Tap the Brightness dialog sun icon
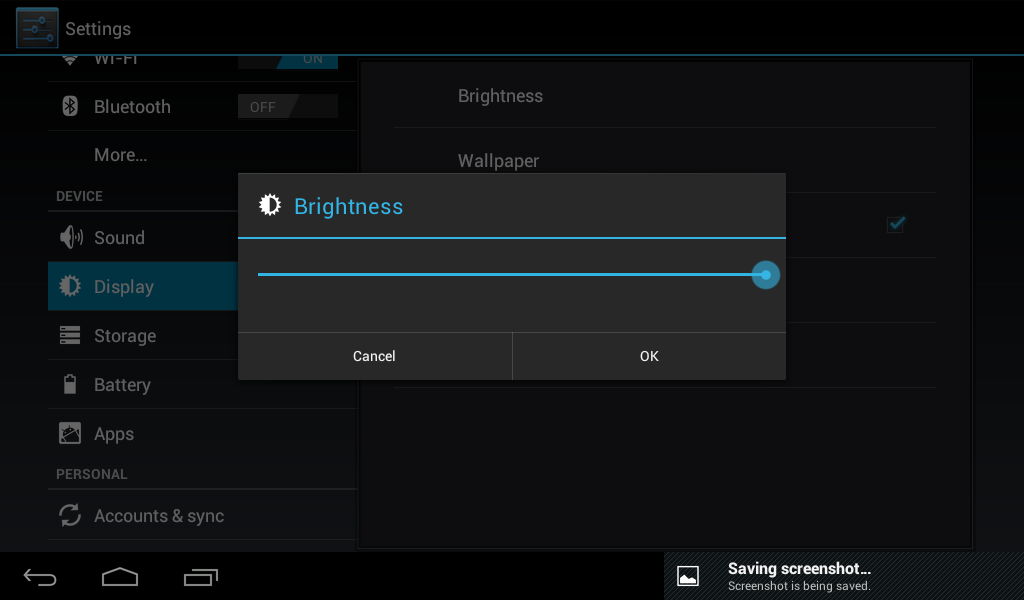Screen dimensions: 1024x600 coord(270,205)
